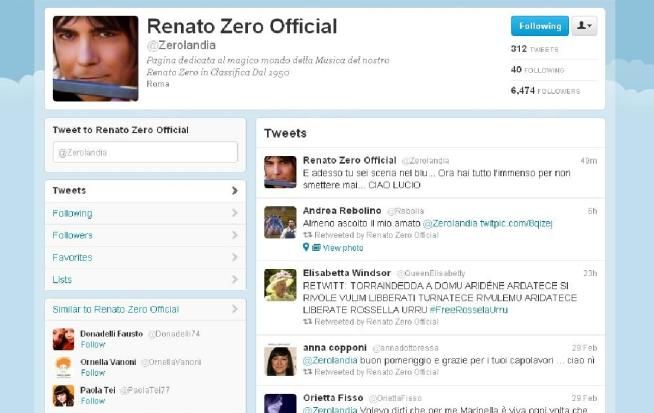654x413 pixels.
Task: Click the chevron arrow on the Lists row
Action: 235,280
